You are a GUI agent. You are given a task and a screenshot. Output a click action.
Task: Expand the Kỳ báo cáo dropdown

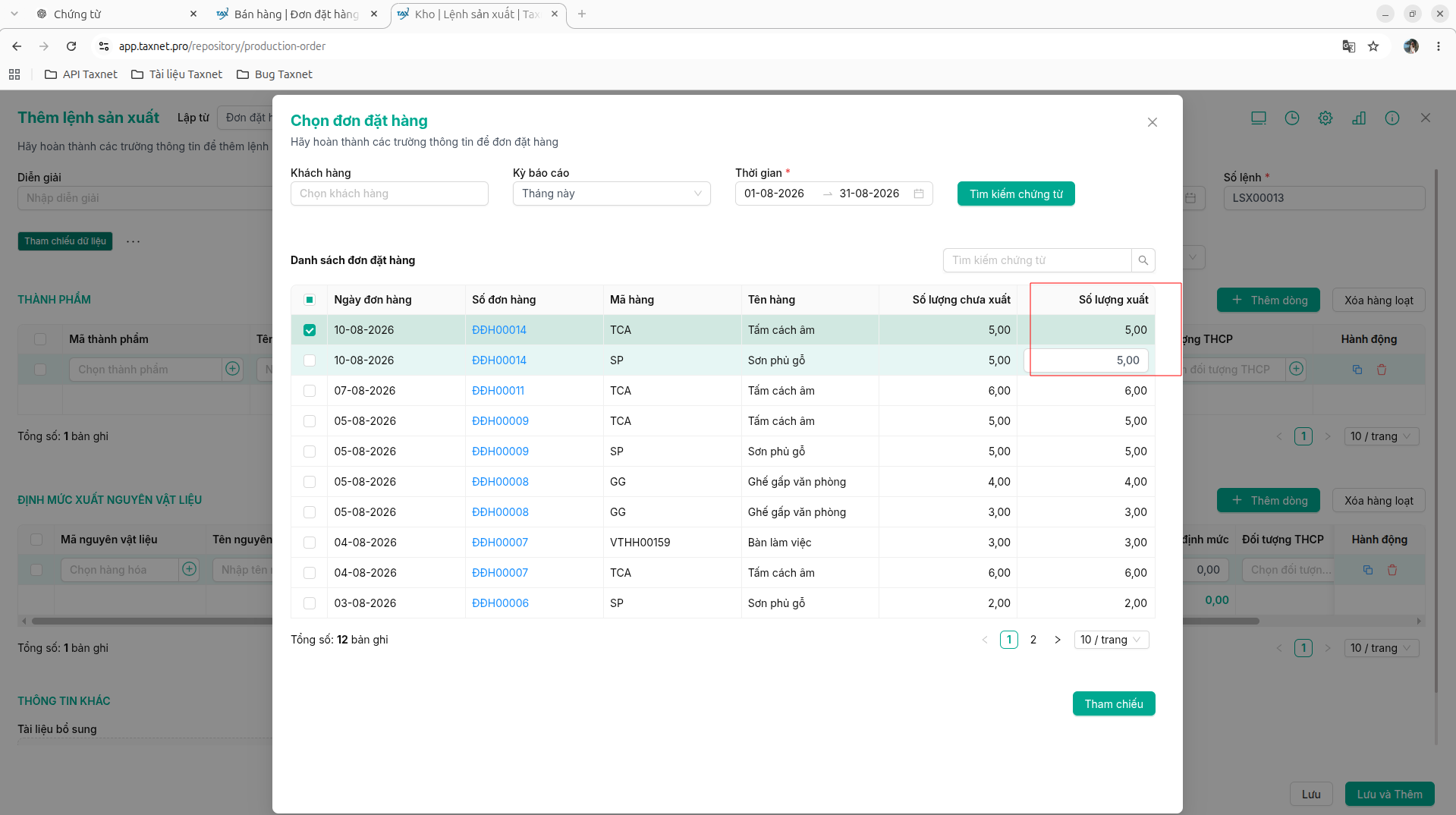[x=612, y=194]
